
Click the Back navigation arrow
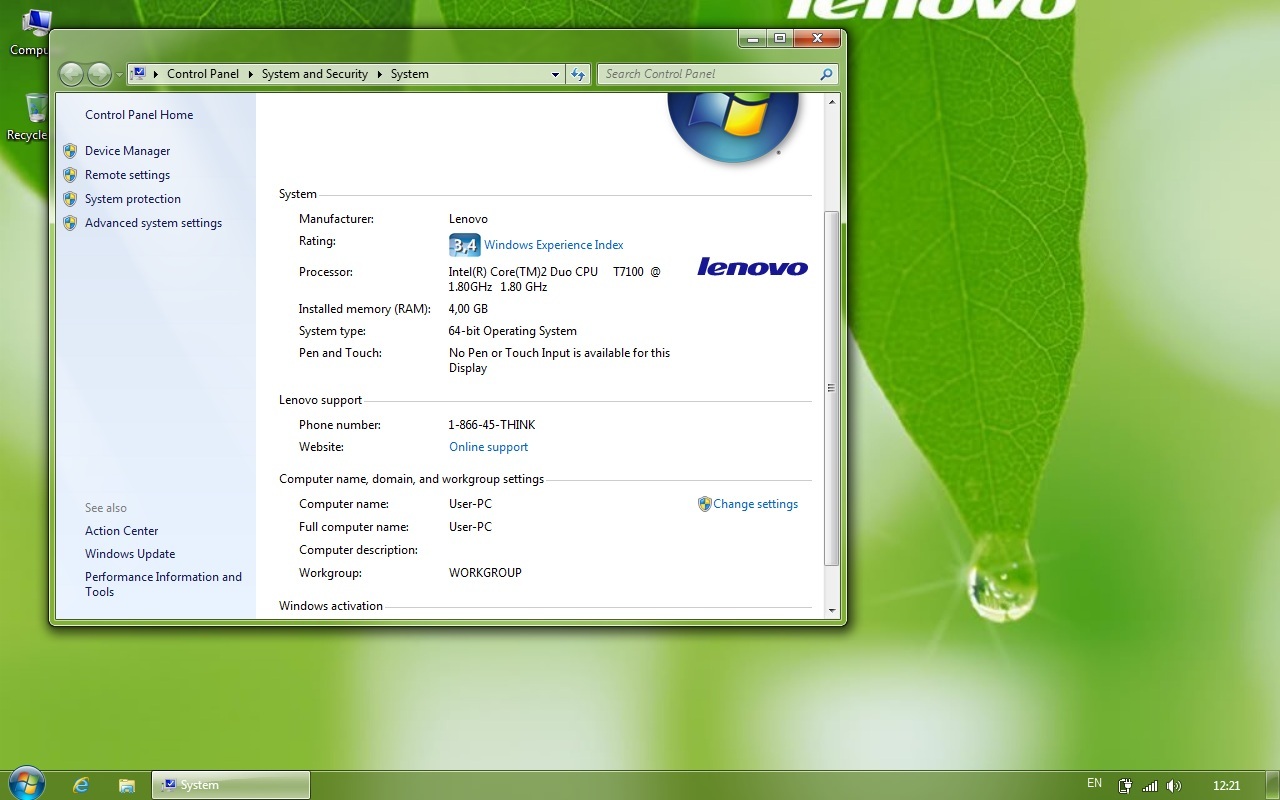click(71, 74)
